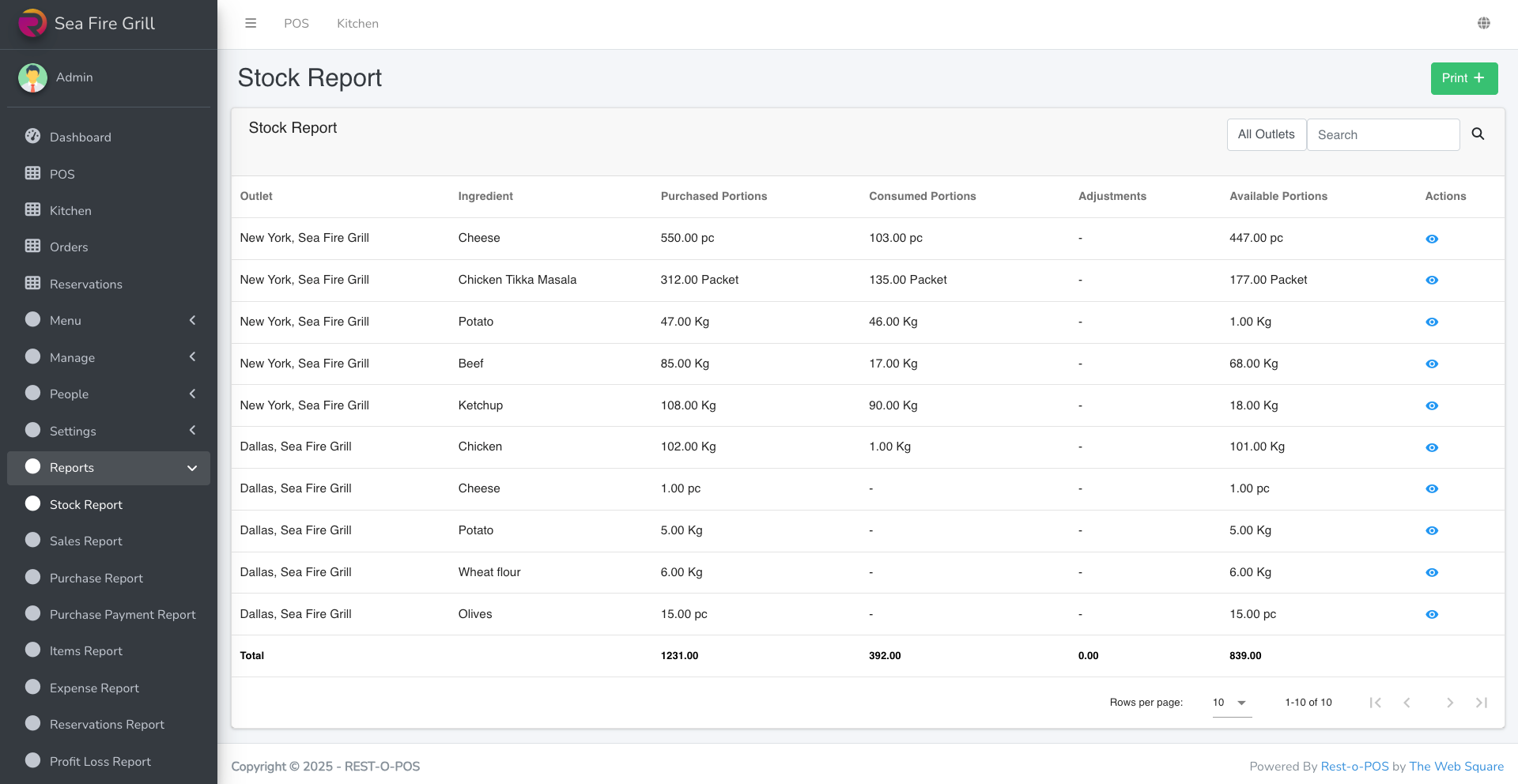
Task: Toggle the hamburger sidebar menu icon
Action: coord(251,24)
